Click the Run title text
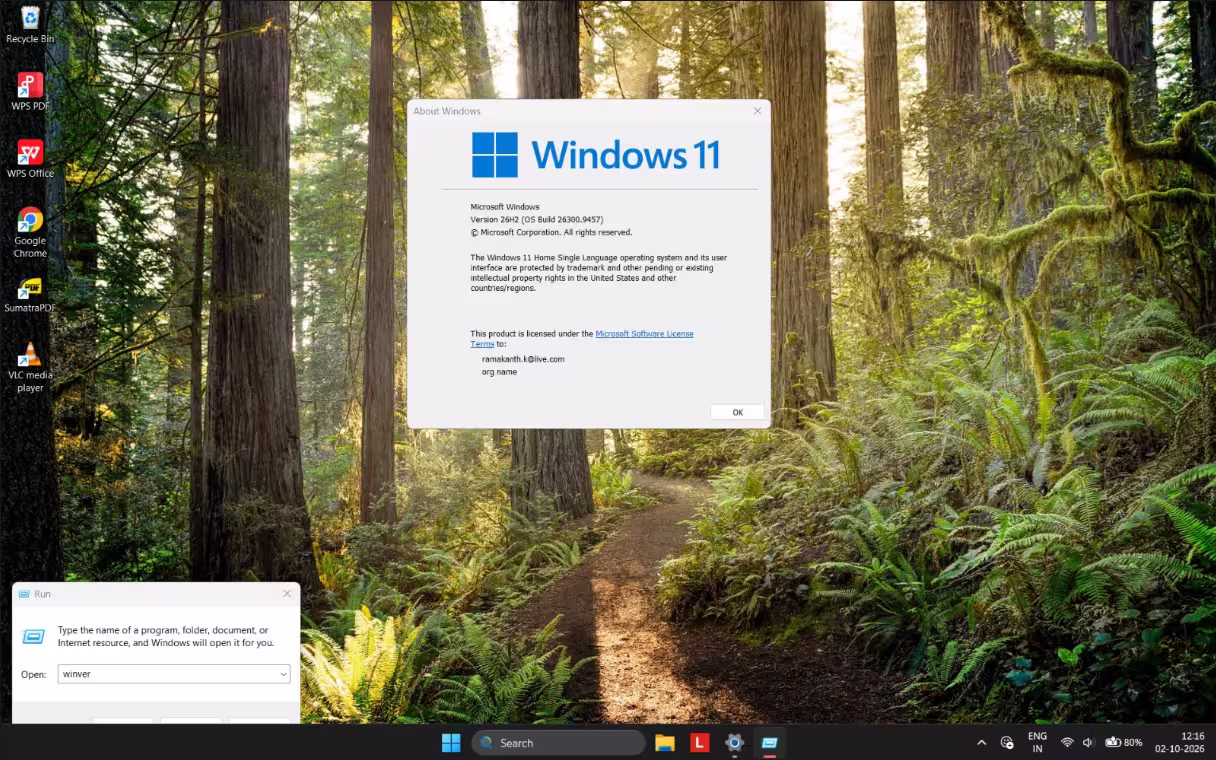 click(42, 594)
